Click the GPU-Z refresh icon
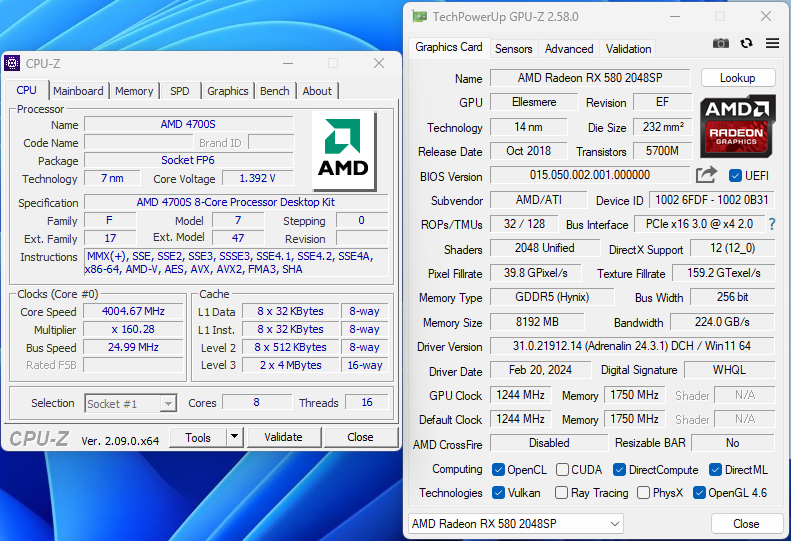Image resolution: width=791 pixels, height=541 pixels. (x=747, y=43)
